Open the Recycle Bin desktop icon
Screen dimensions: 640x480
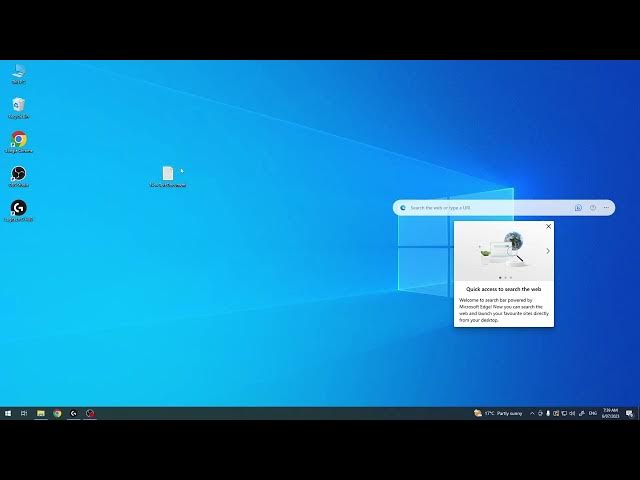[x=18, y=108]
